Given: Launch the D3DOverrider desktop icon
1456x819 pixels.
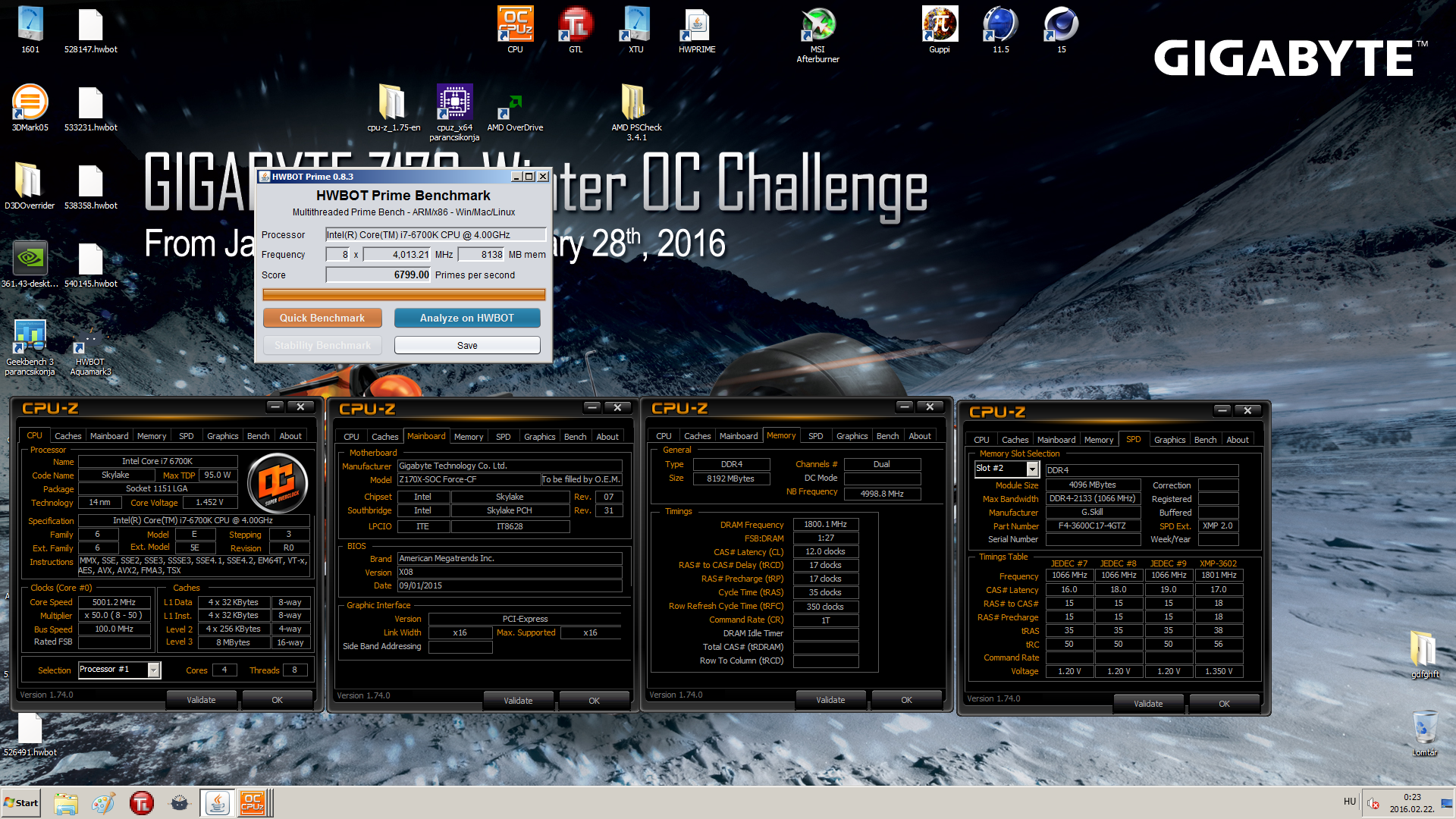Looking at the screenshot, I should [x=30, y=187].
